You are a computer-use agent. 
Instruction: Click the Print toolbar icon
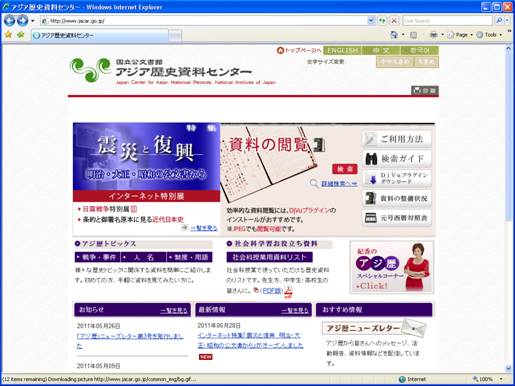tap(433, 35)
